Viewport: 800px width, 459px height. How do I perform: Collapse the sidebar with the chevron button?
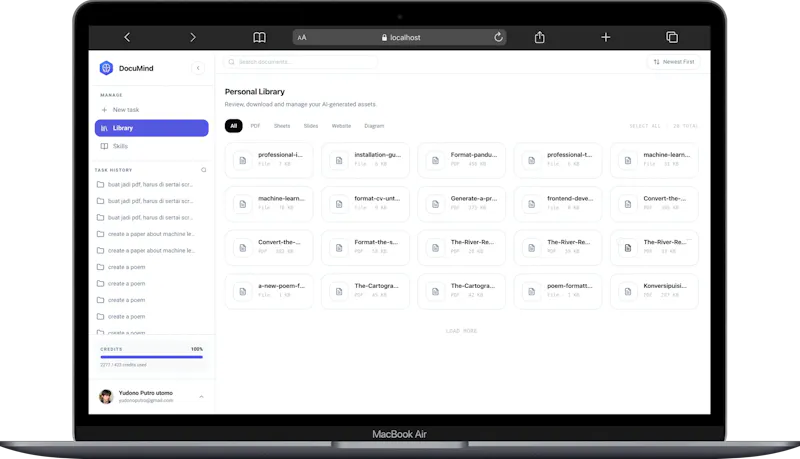point(198,68)
